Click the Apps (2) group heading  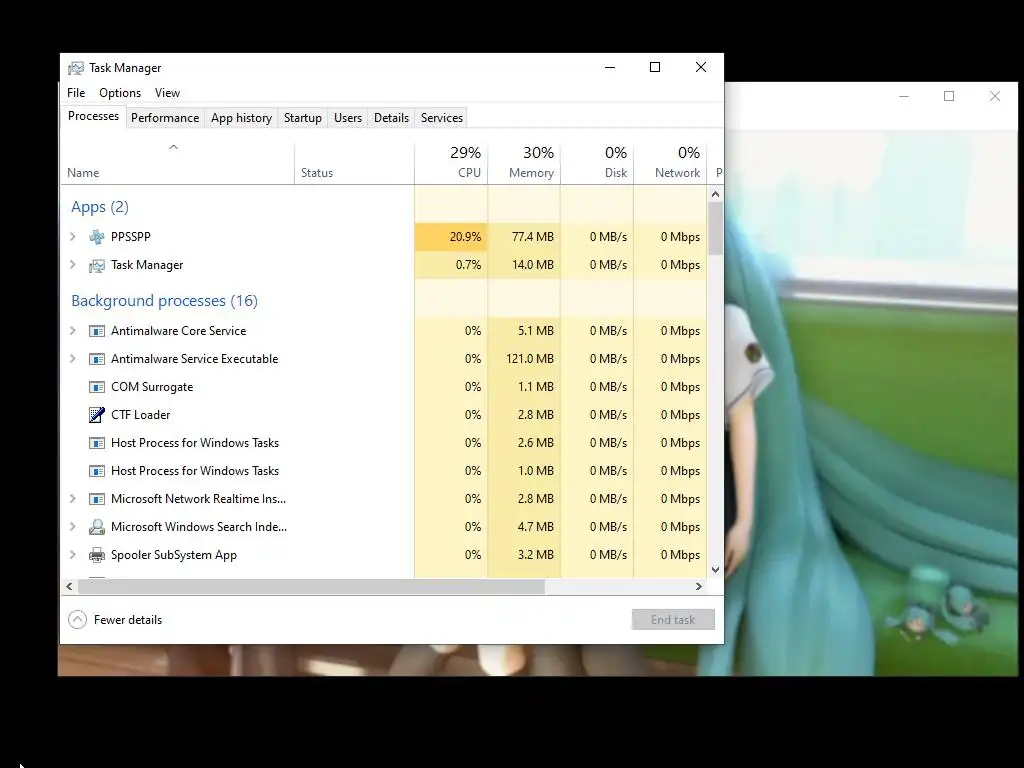100,207
